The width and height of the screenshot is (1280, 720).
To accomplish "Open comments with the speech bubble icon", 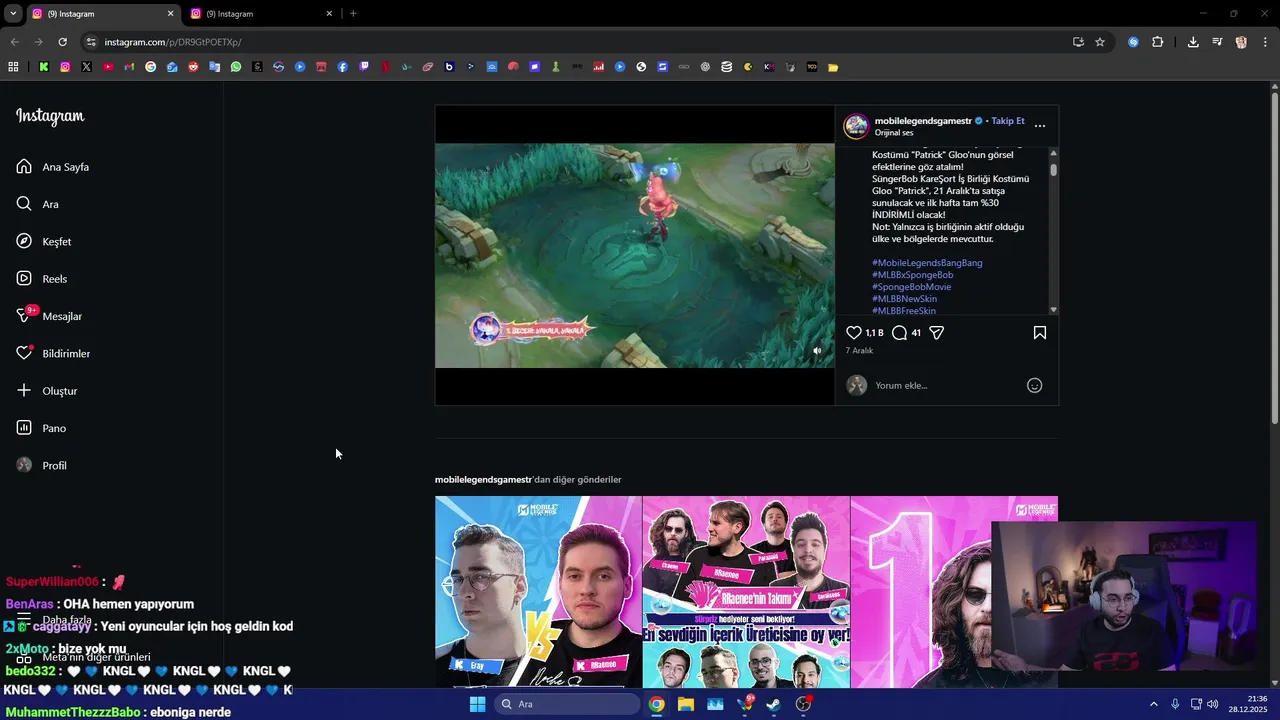I will 899,333.
